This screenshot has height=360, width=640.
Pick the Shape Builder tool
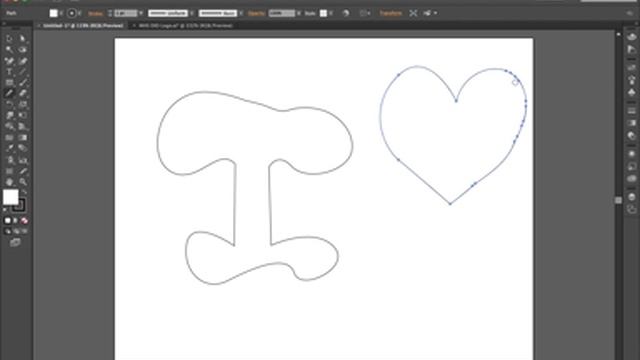[9, 127]
